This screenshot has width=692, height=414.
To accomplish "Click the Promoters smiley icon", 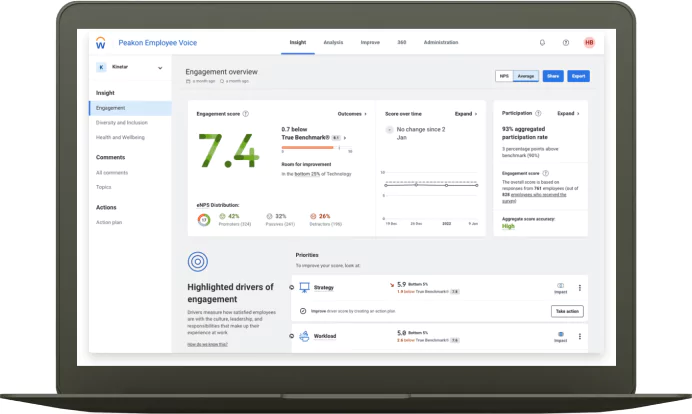I will coord(222,216).
